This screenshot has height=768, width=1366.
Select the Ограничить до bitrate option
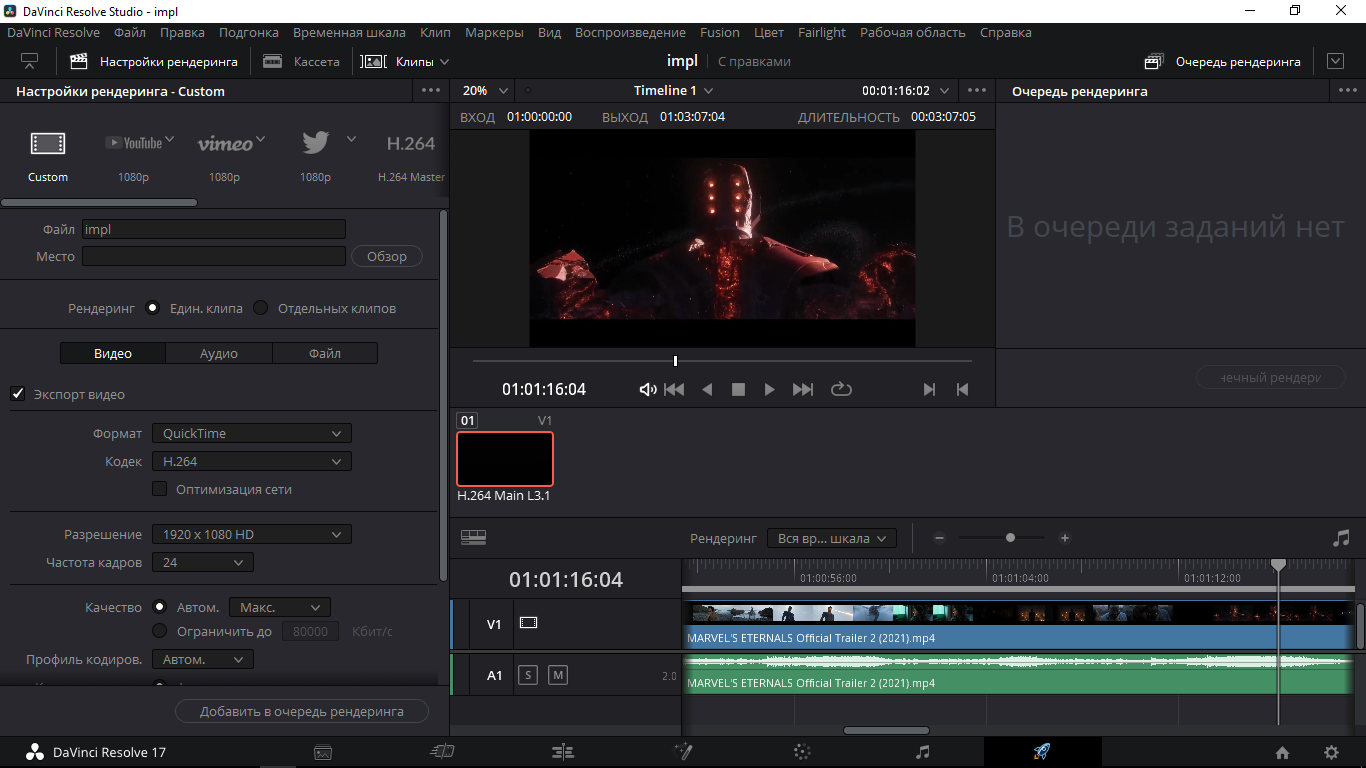tap(159, 631)
